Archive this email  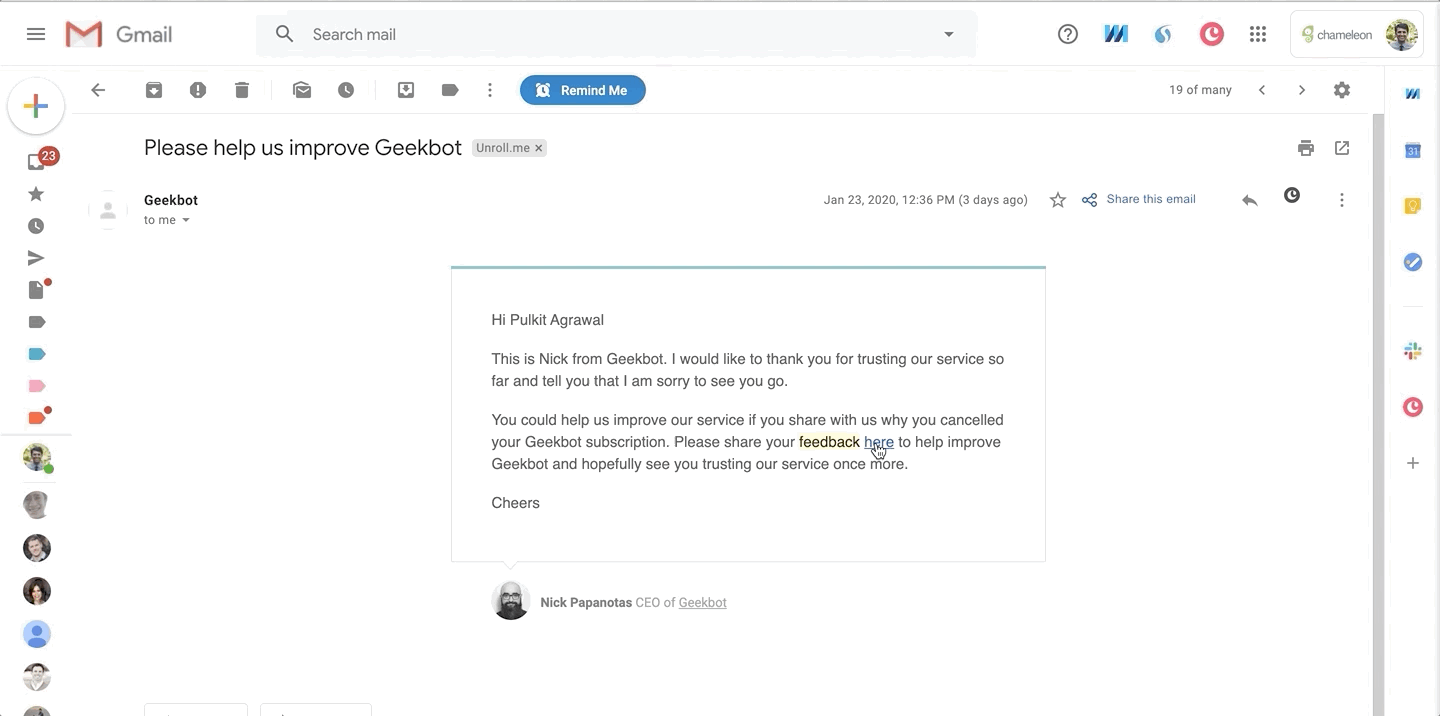click(154, 90)
